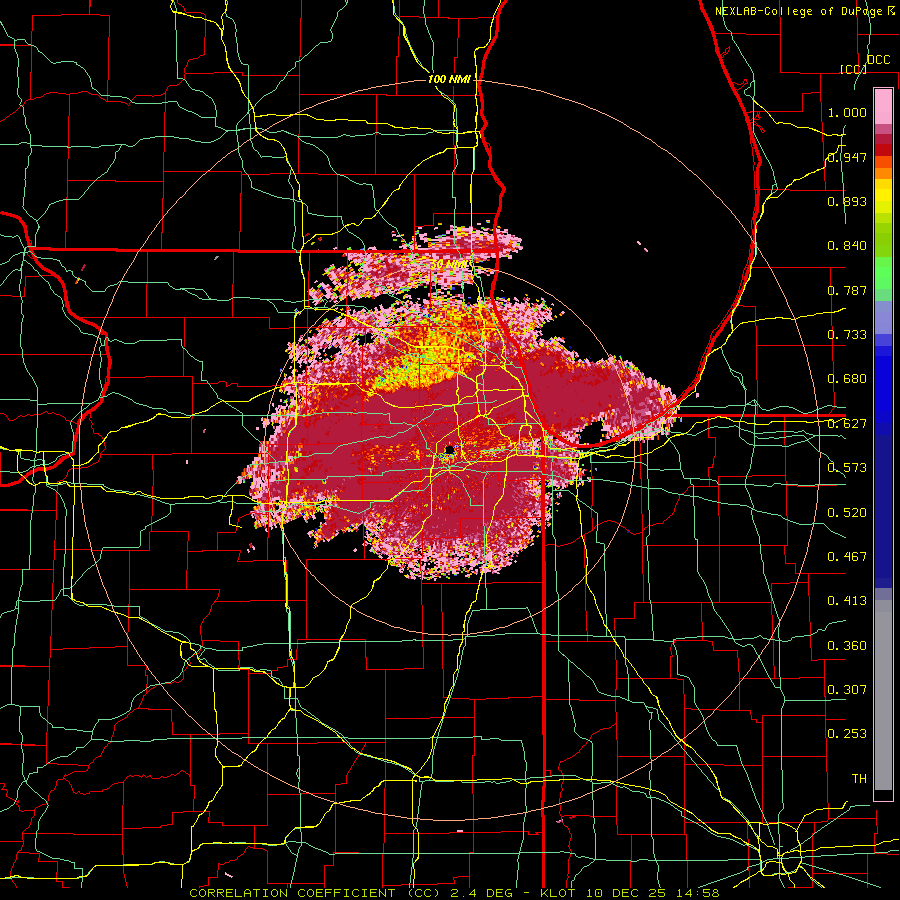
Task: Select the 0.840 legend value
Action: point(847,246)
